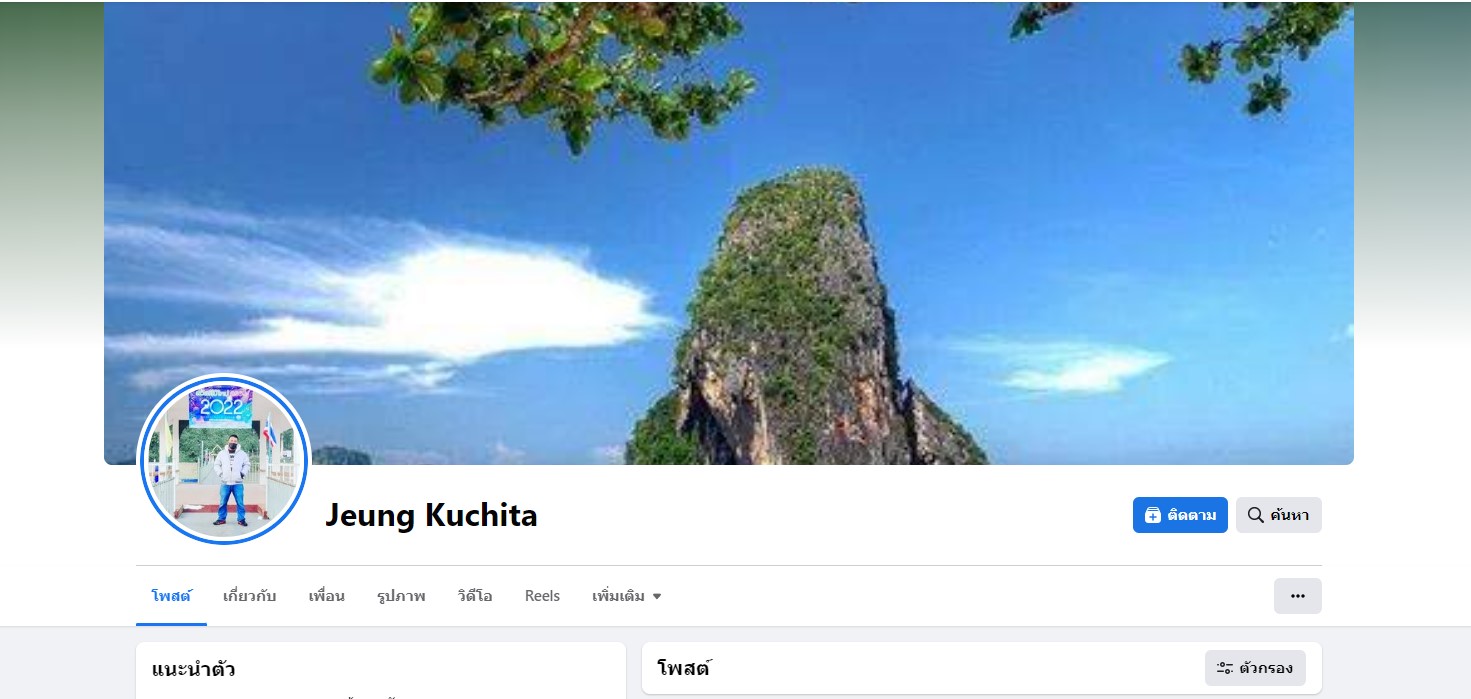The width and height of the screenshot is (1471, 699).
Task: Open the circular profile picture
Action: (x=225, y=458)
